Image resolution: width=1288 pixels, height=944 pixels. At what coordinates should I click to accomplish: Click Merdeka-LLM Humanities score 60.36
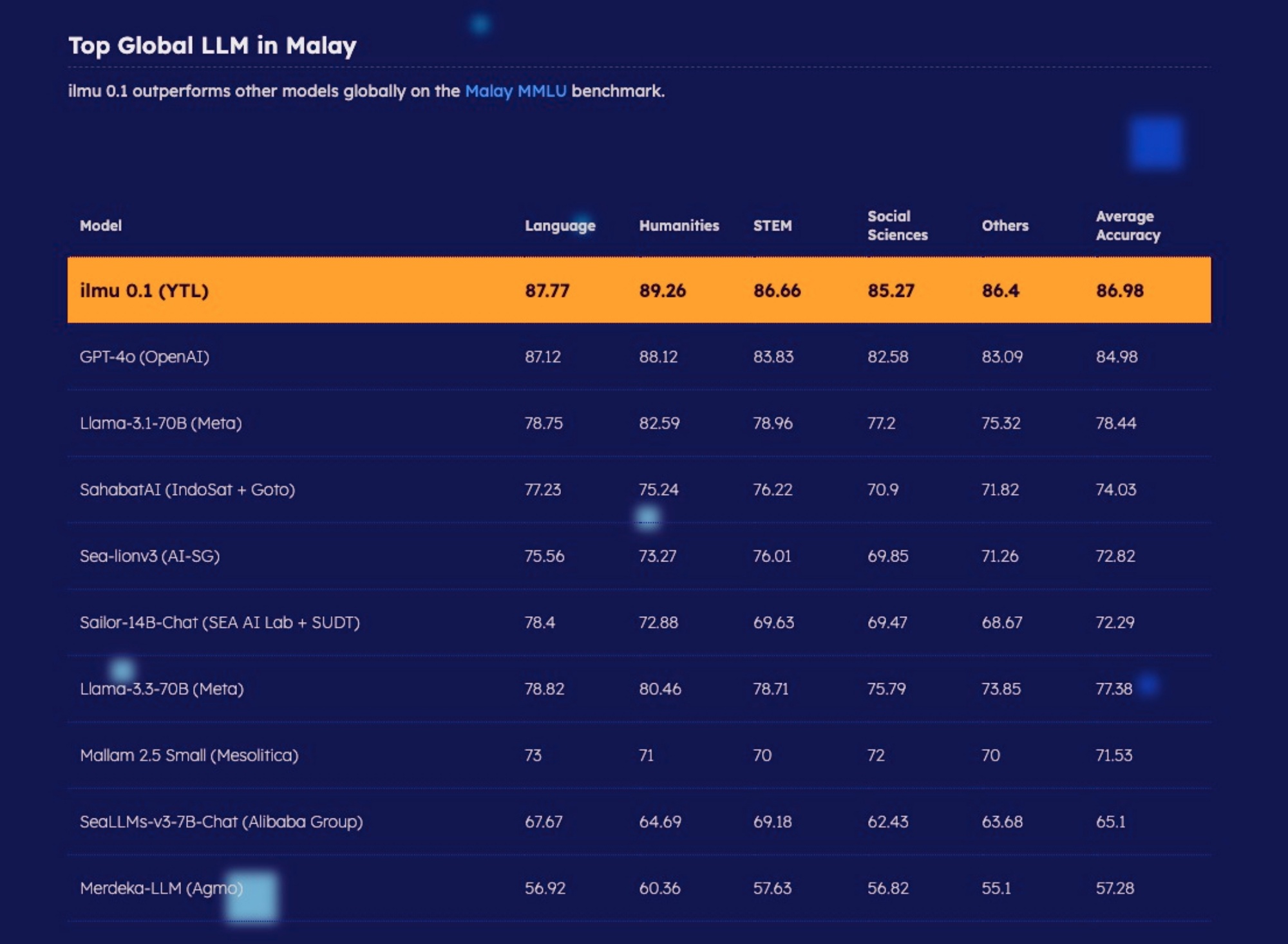(659, 888)
